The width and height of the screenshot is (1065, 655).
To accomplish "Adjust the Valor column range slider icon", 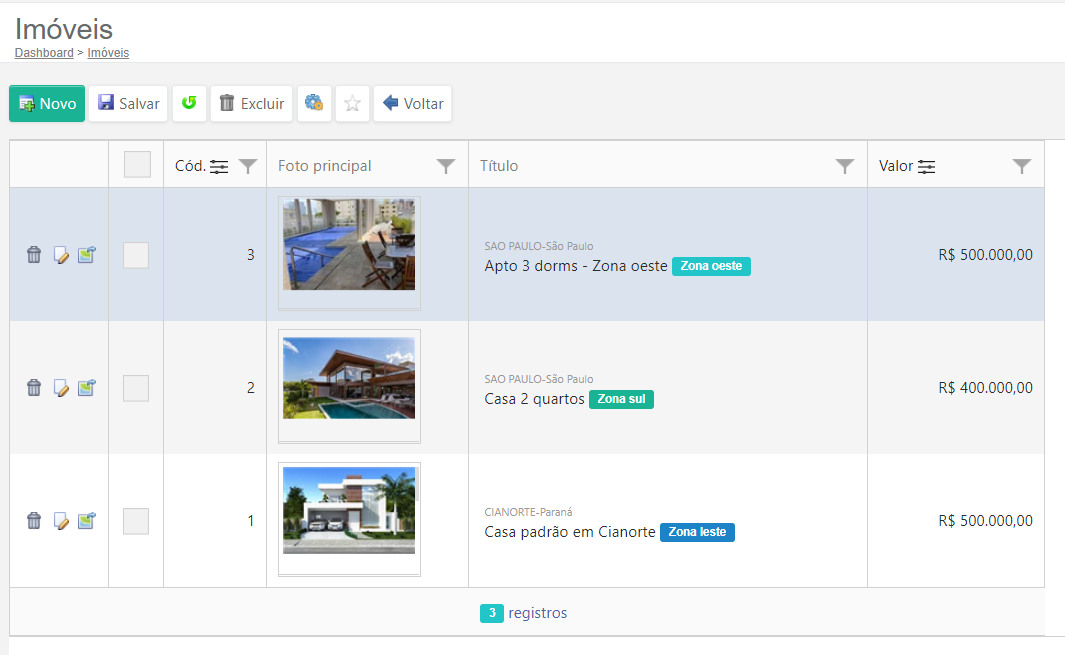I will pos(927,166).
